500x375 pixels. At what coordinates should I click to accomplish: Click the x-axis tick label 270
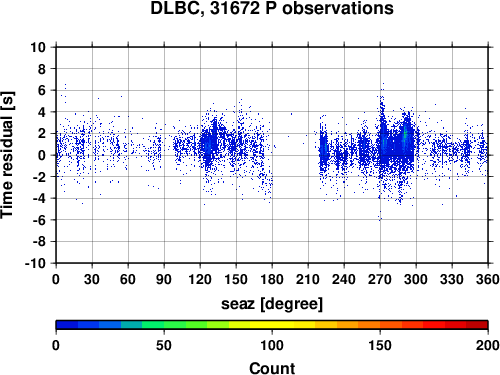click(380, 279)
